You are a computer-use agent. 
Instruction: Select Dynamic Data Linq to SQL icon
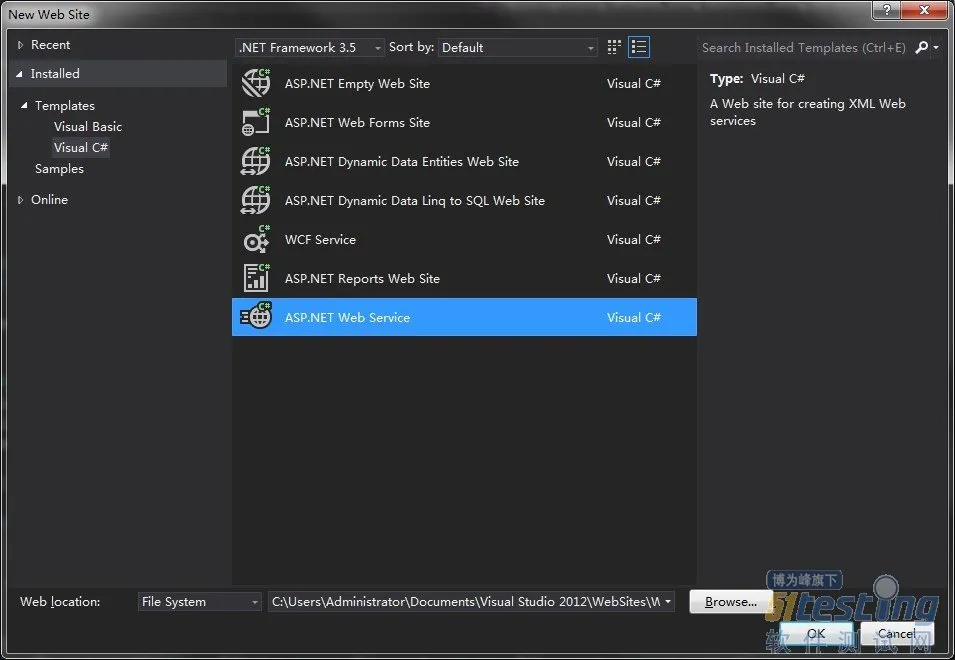pyautogui.click(x=256, y=200)
